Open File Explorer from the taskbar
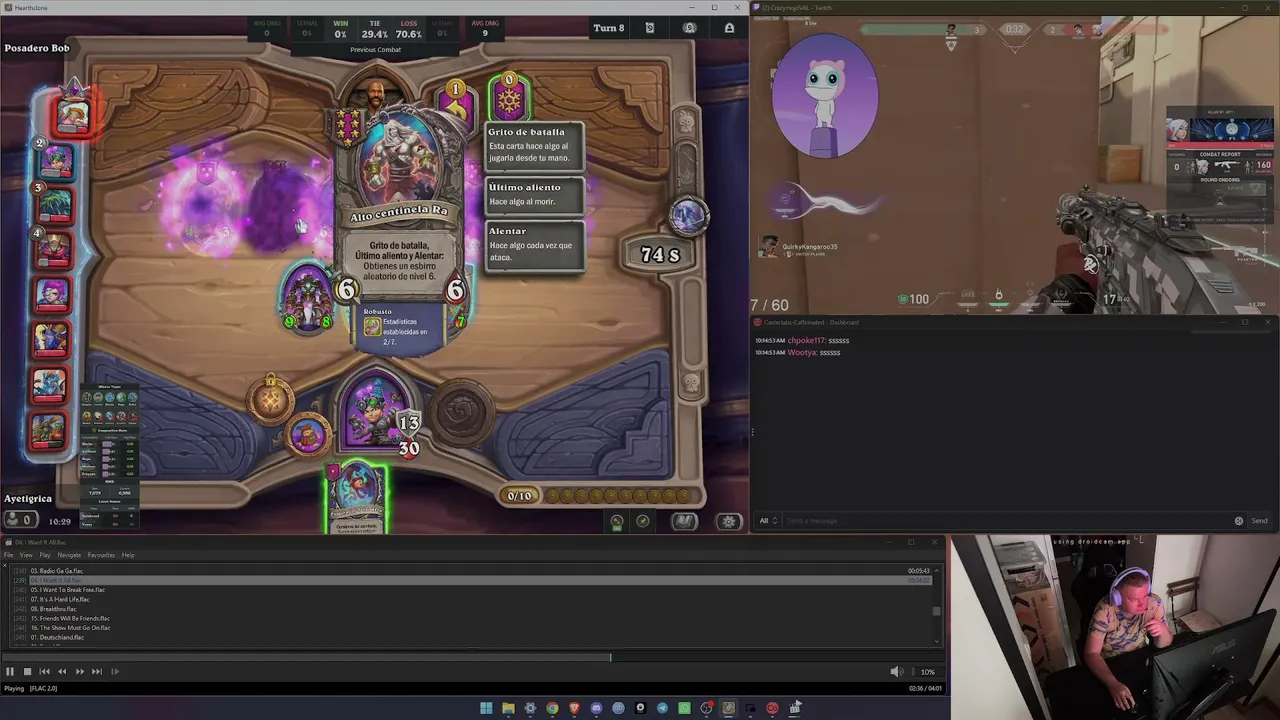Viewport: 1280px width, 720px height. pos(508,708)
